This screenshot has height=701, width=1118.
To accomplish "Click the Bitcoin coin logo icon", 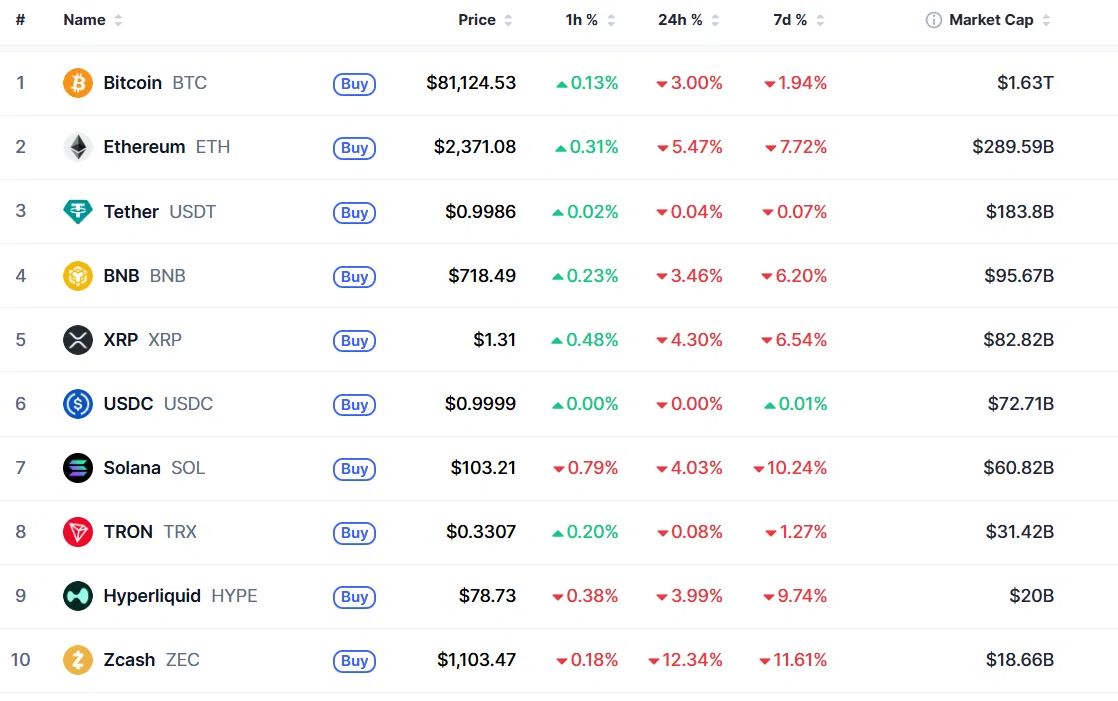I will click(78, 83).
